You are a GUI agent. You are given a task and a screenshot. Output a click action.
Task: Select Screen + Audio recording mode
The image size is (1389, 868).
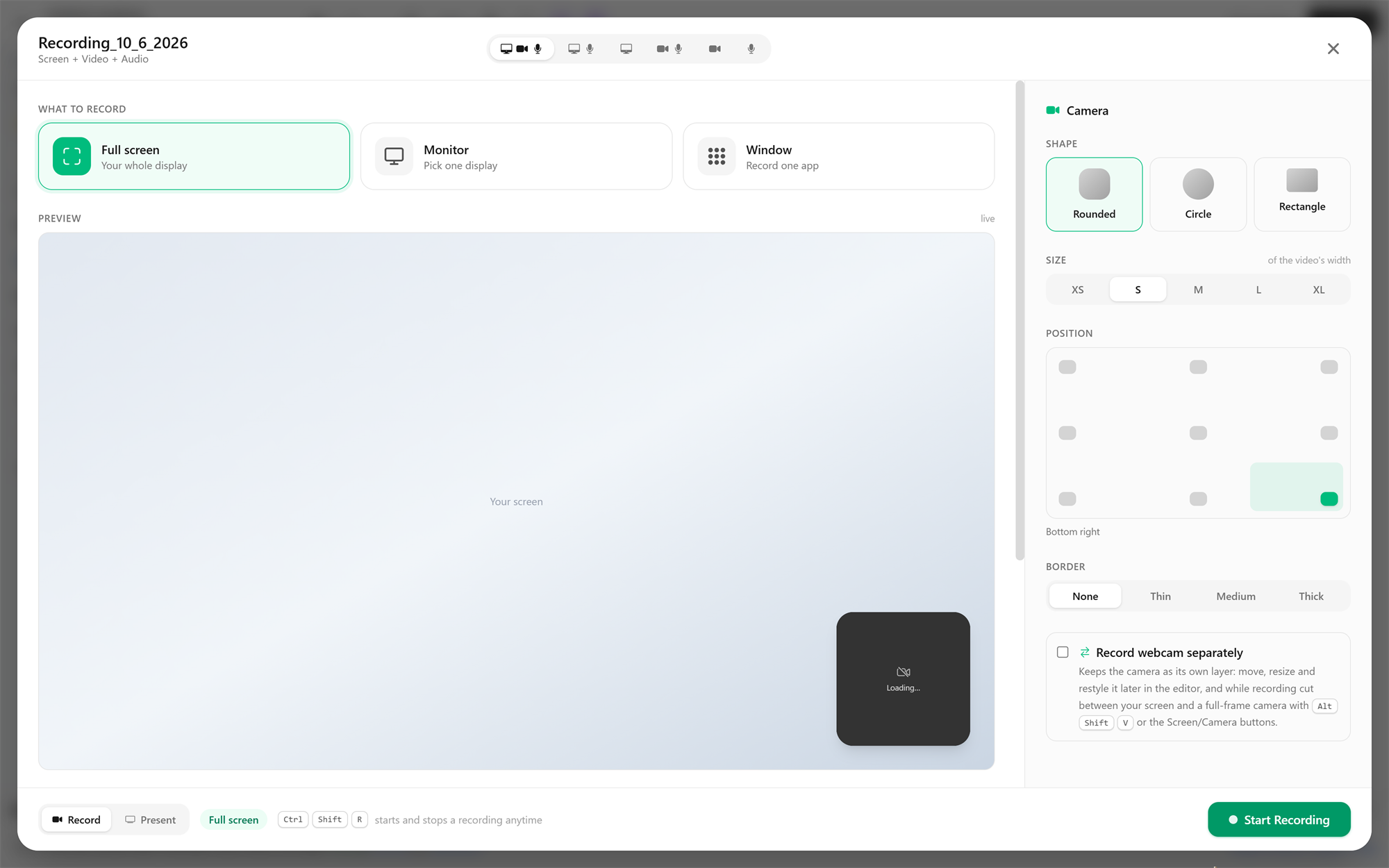coord(581,49)
